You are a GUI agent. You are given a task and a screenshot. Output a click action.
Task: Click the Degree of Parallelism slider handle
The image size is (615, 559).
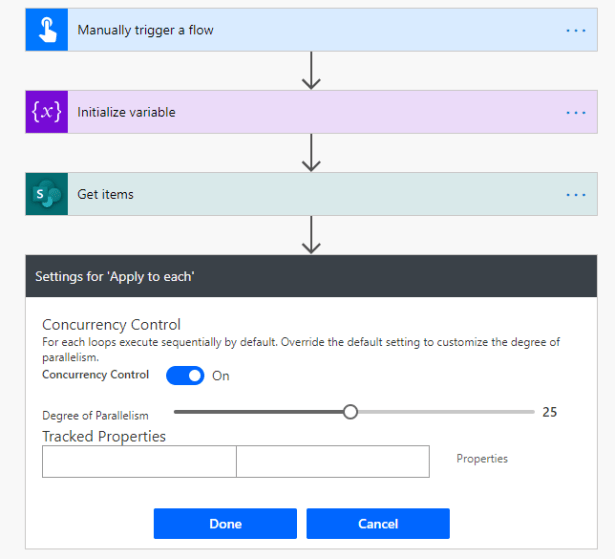point(350,411)
